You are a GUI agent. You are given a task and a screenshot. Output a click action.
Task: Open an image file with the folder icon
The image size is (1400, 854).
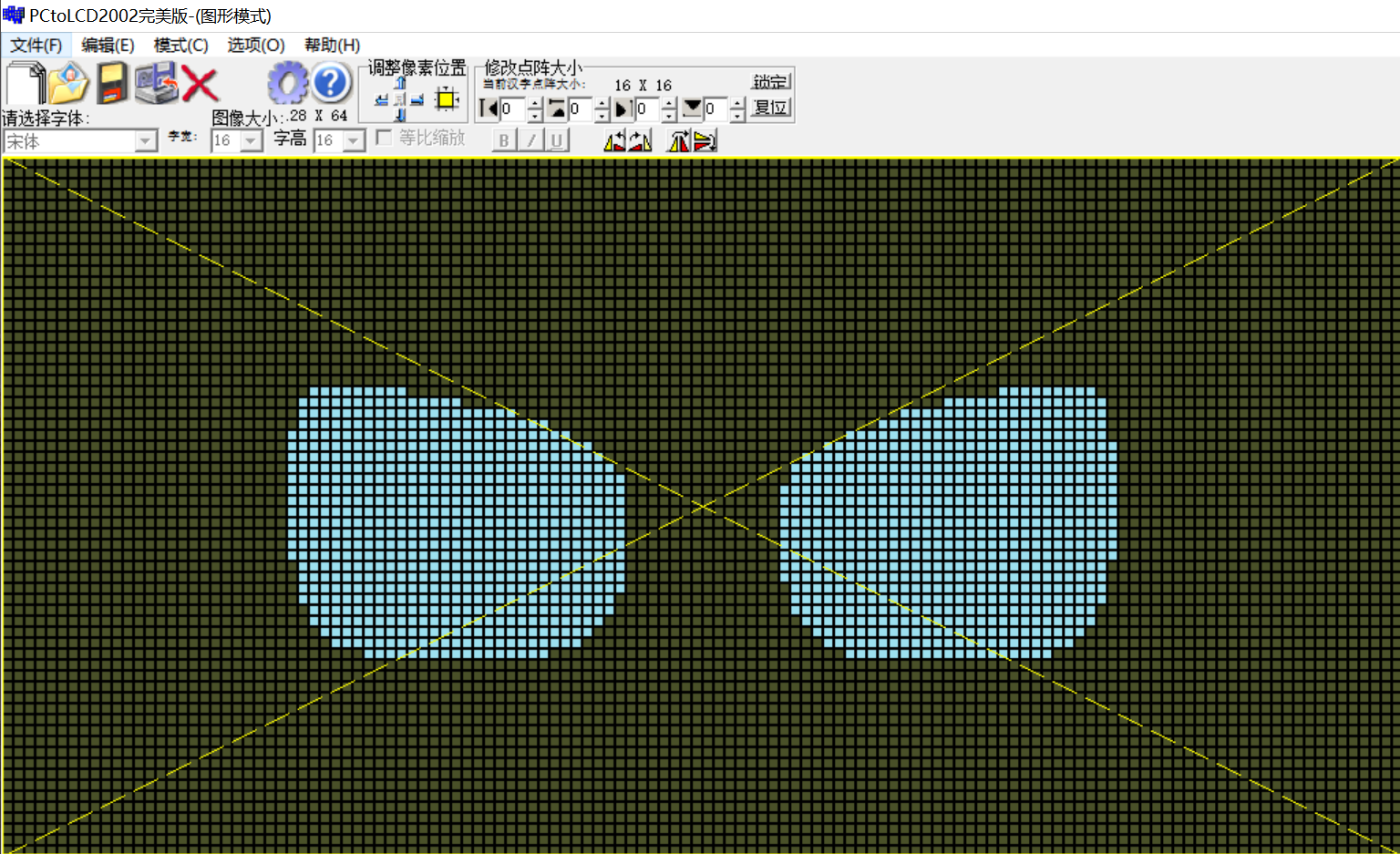tap(68, 83)
